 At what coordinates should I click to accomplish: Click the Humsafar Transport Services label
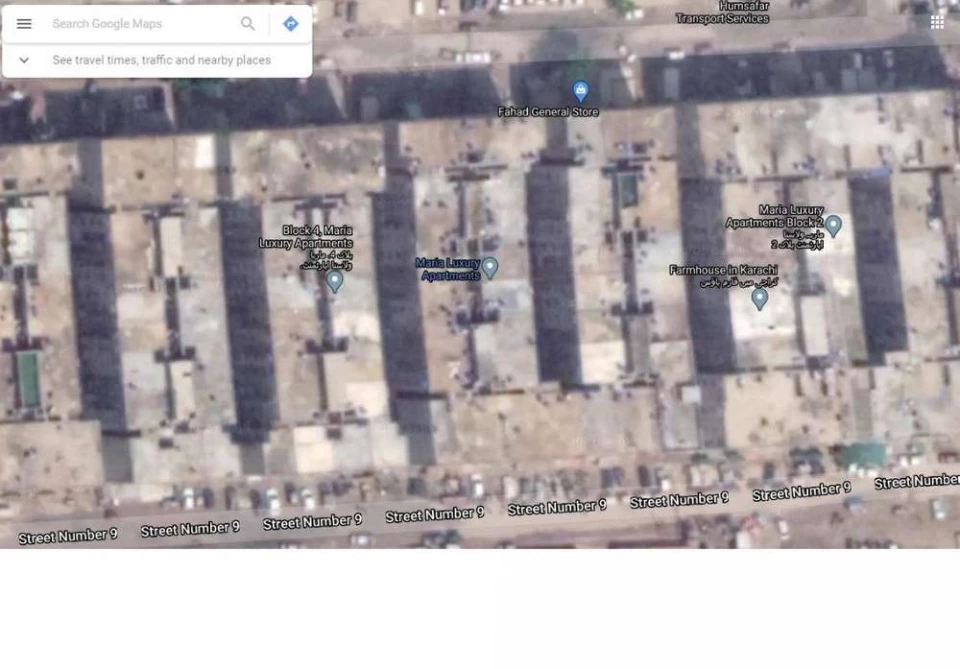point(722,13)
